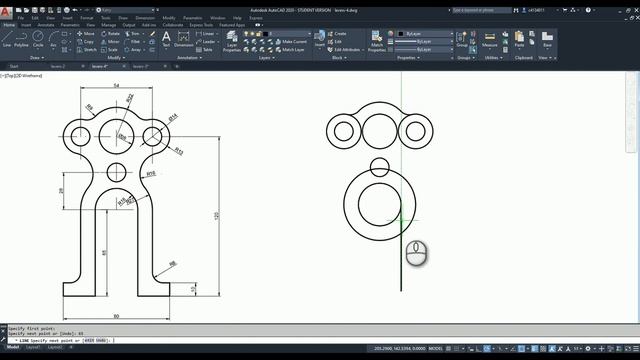Click the Leader button
The height and width of the screenshot is (360, 640).
(206, 42)
